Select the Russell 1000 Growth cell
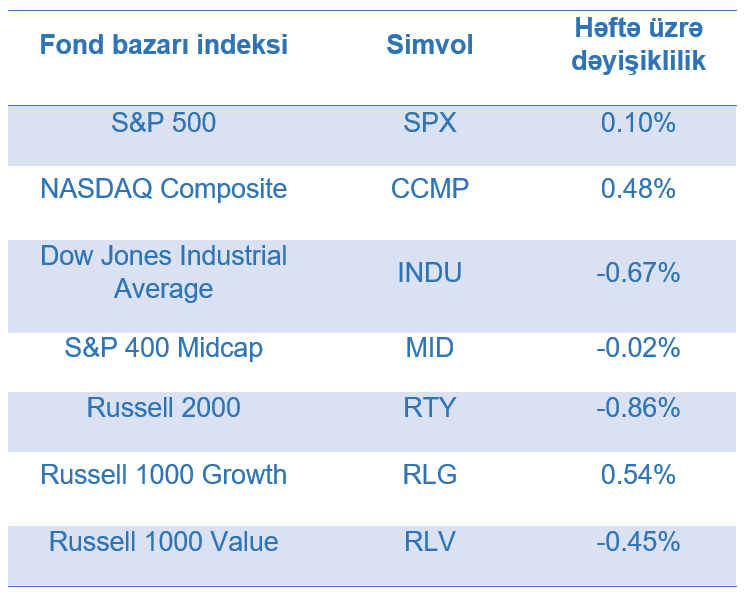744x594 pixels. (163, 474)
